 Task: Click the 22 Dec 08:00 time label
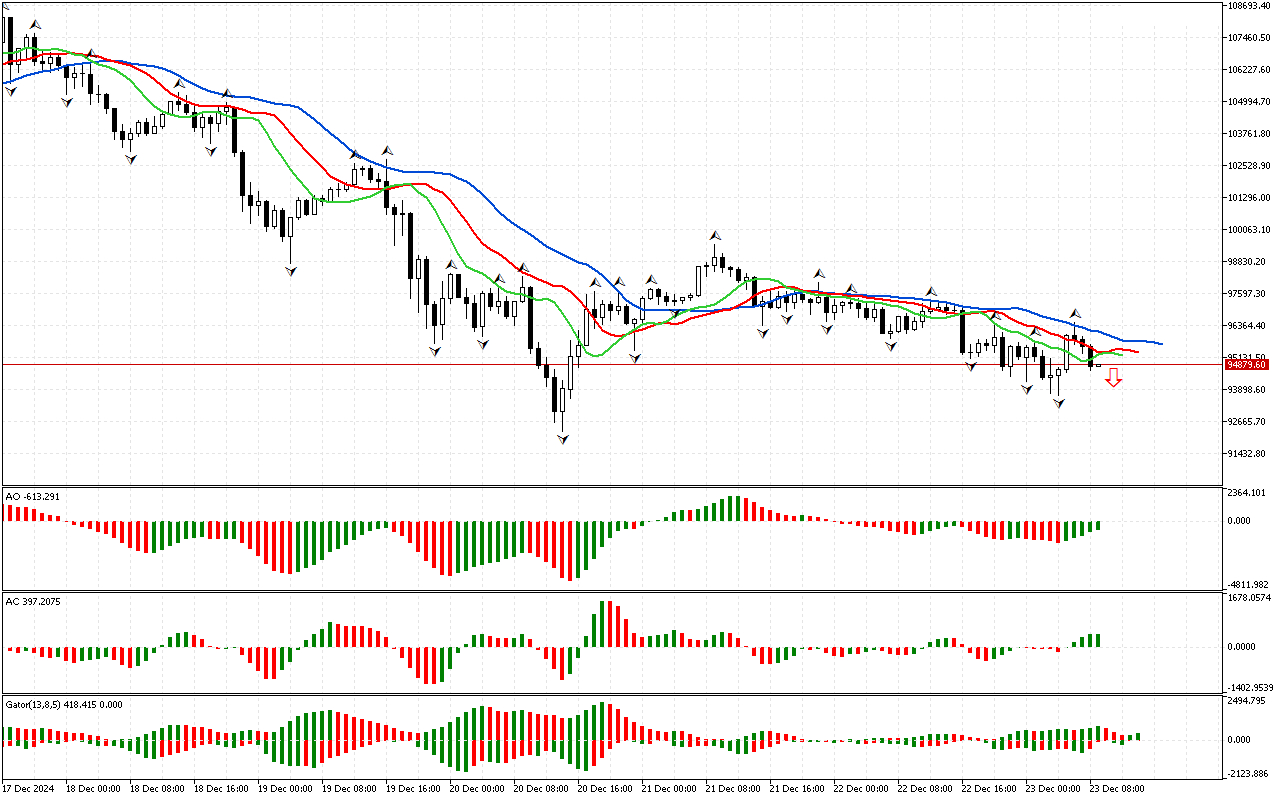coord(924,789)
